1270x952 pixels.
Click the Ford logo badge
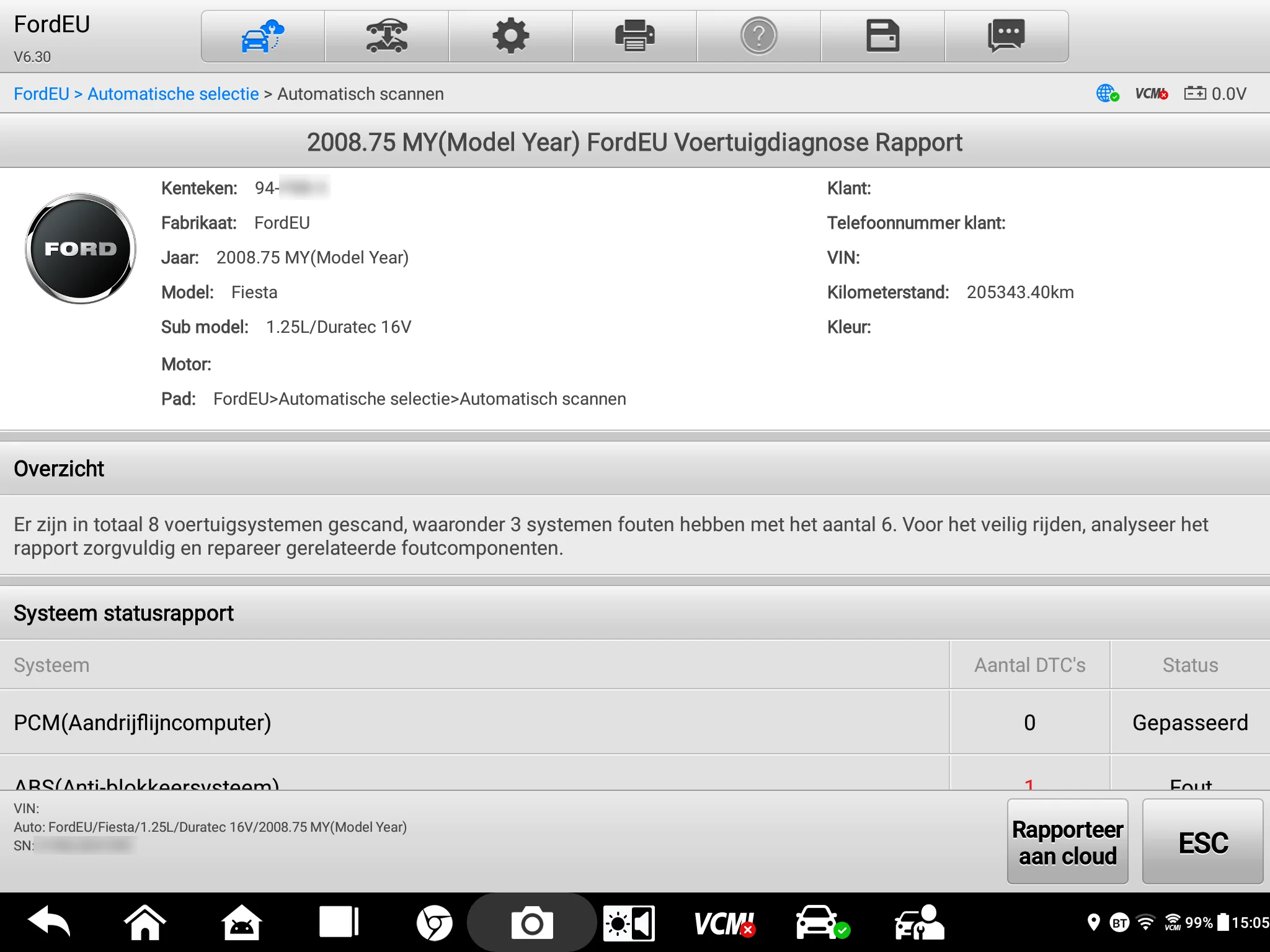coord(81,249)
